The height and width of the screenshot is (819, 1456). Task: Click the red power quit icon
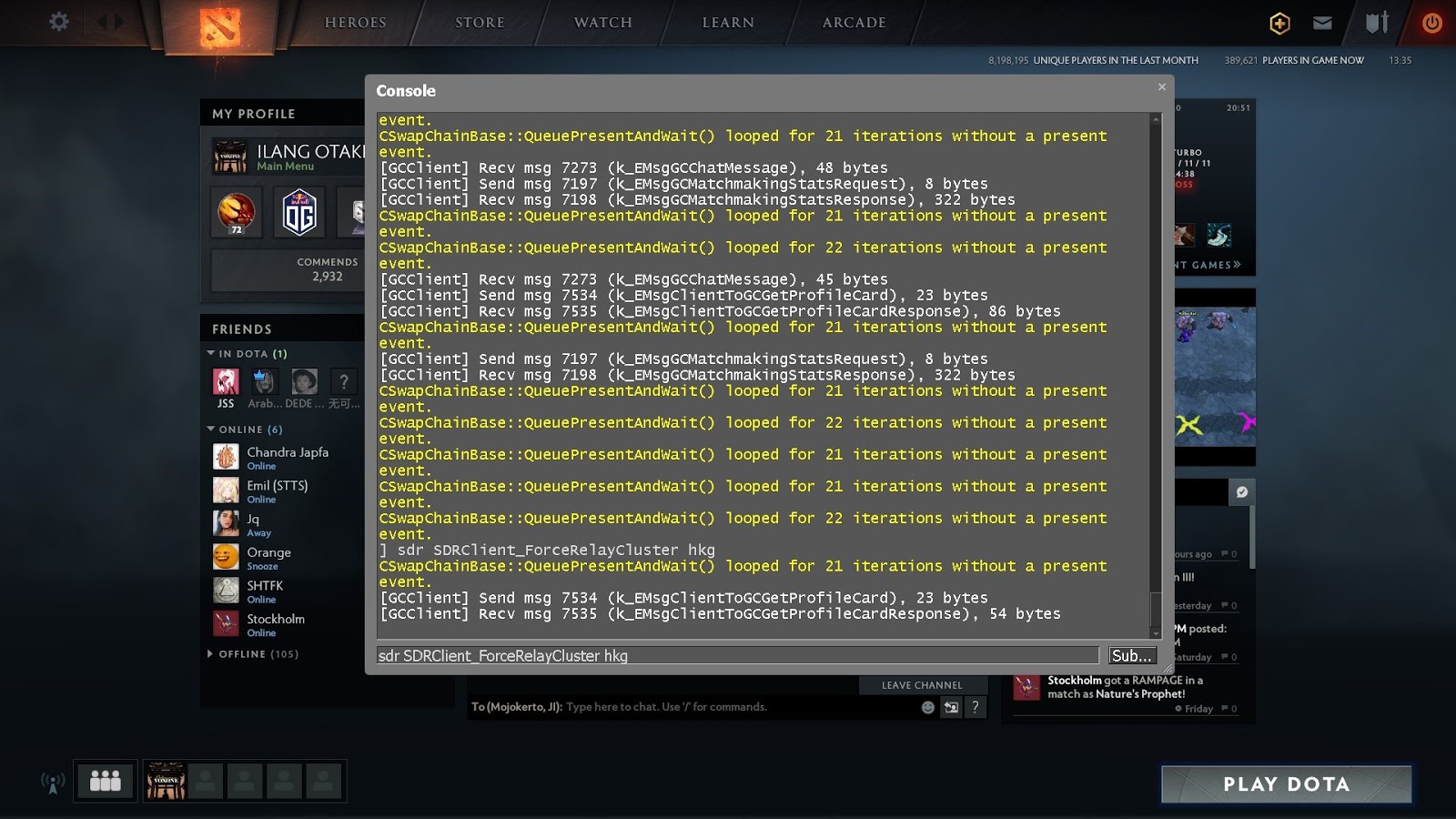(x=1431, y=23)
